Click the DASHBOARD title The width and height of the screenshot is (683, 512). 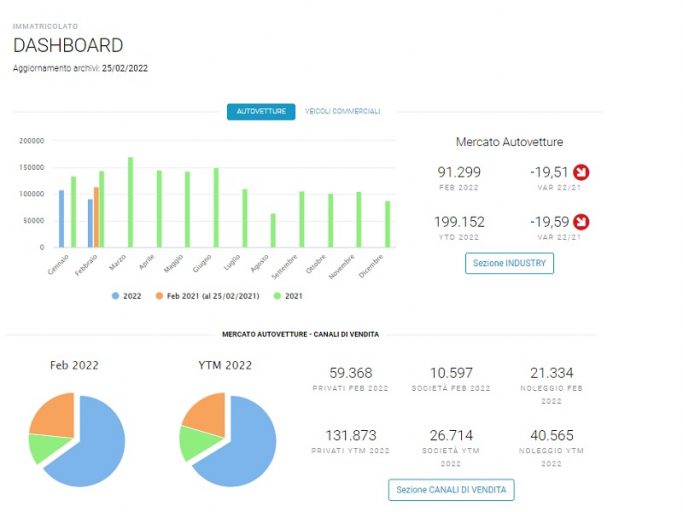(68, 46)
